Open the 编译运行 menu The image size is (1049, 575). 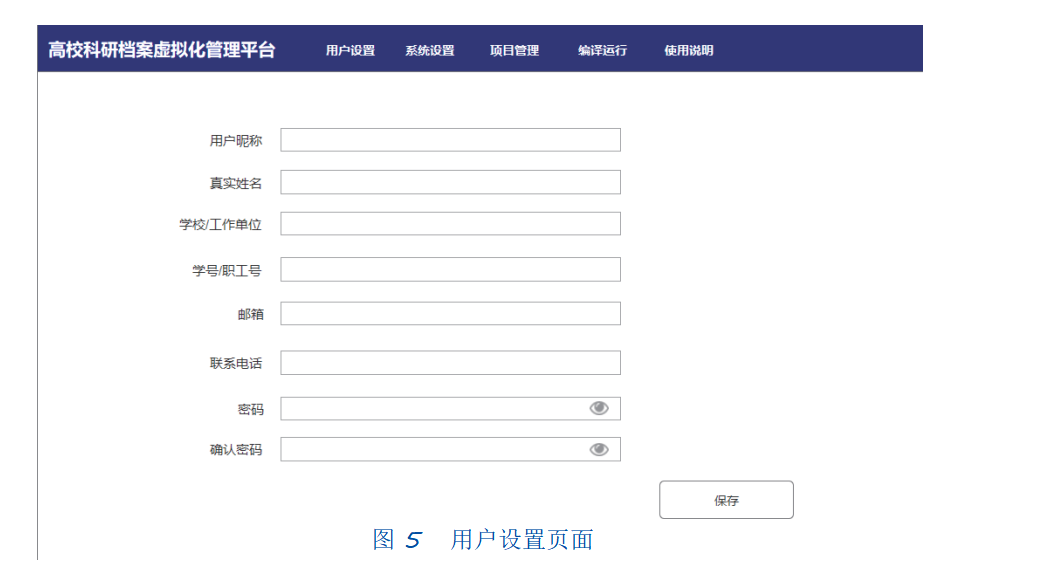pyautogui.click(x=603, y=50)
